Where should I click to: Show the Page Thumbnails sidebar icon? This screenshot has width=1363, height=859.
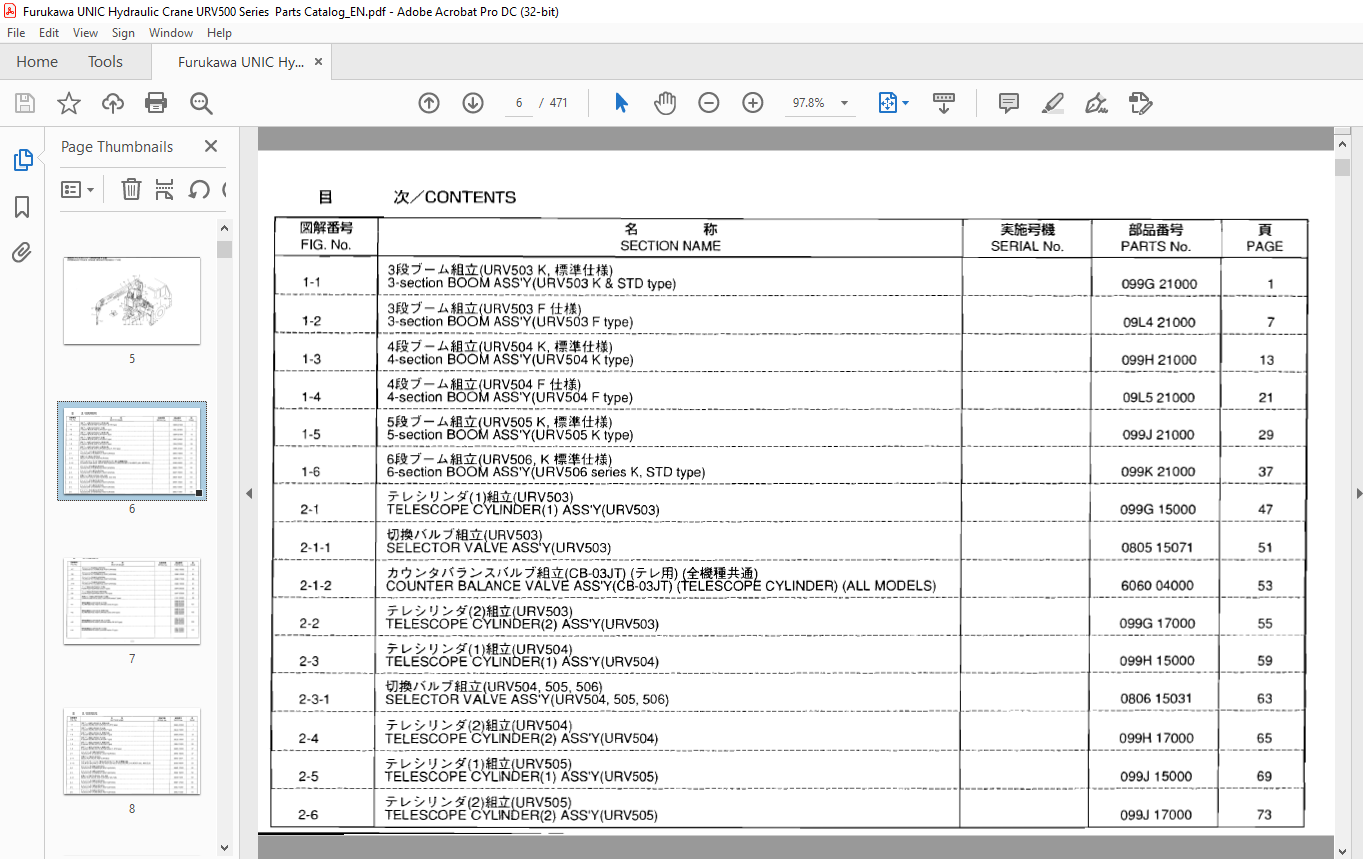tap(22, 160)
